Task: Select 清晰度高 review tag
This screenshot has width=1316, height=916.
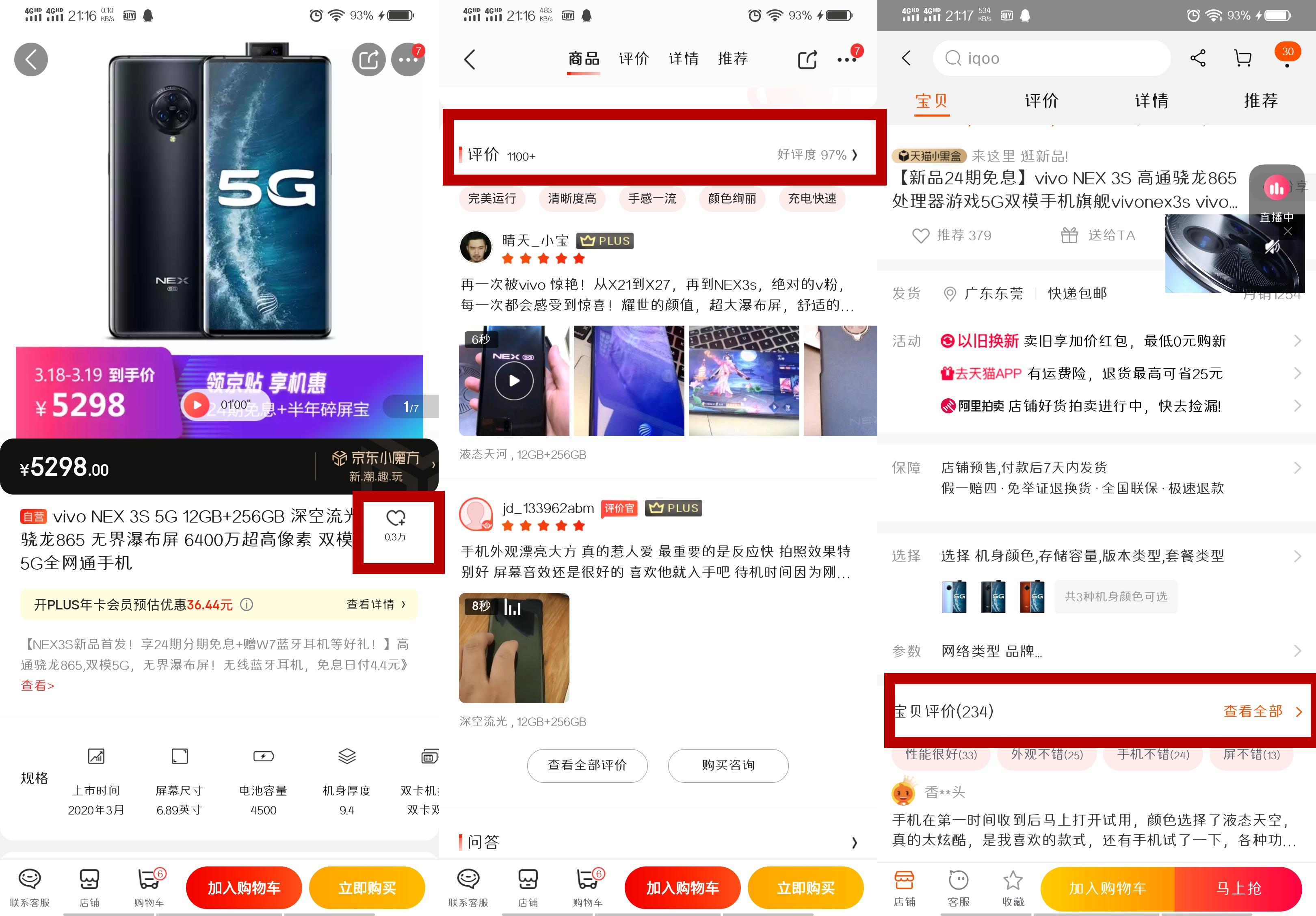Action: tap(571, 198)
